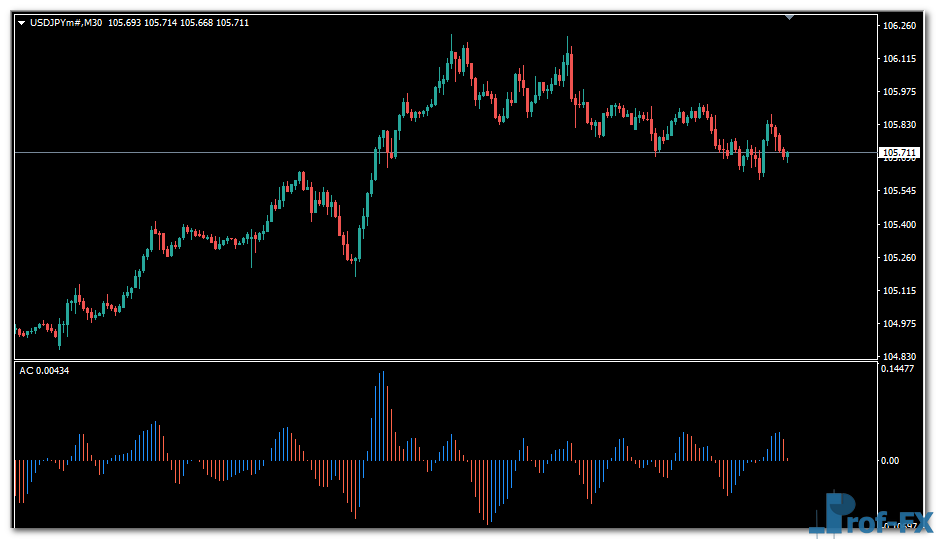Click the candle at the 105.260 dip
Image resolution: width=936 pixels, height=539 pixels.
tap(355, 258)
